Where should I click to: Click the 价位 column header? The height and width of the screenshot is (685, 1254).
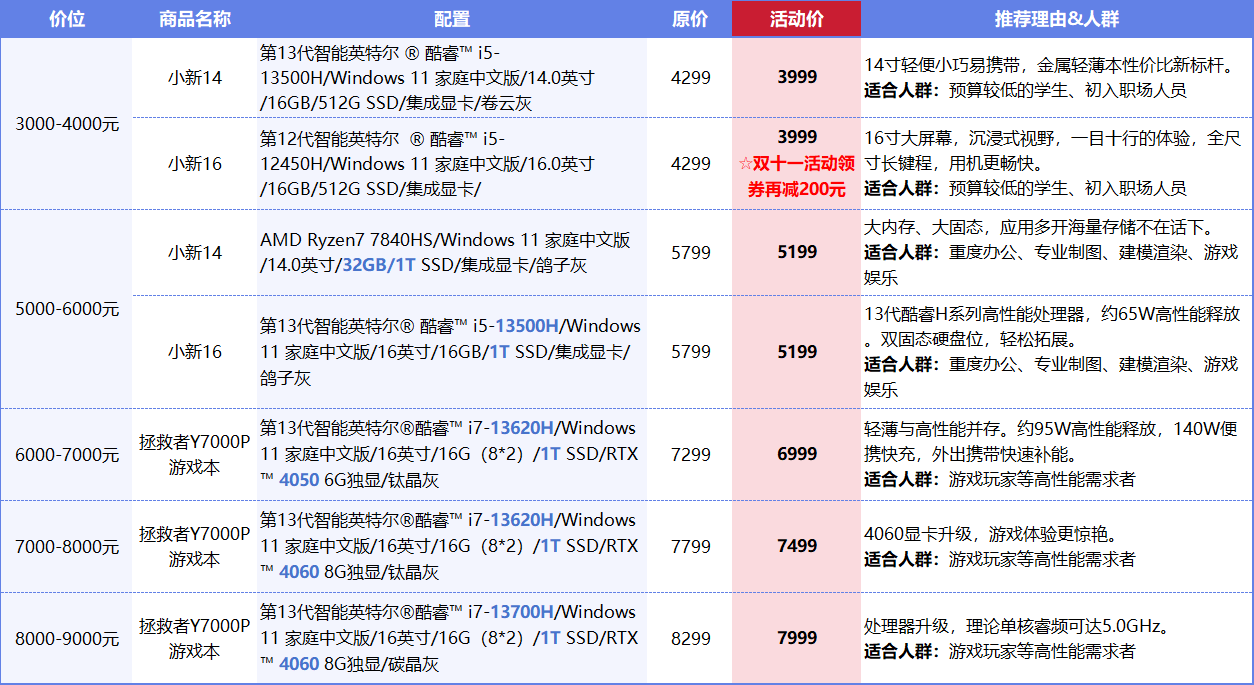point(67,19)
